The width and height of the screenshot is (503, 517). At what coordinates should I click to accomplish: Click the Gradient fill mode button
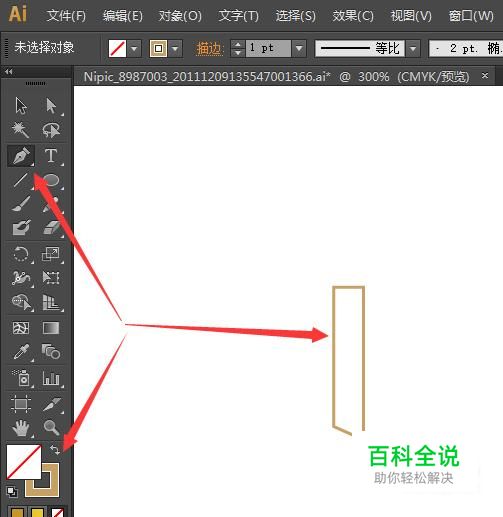coord(37,512)
